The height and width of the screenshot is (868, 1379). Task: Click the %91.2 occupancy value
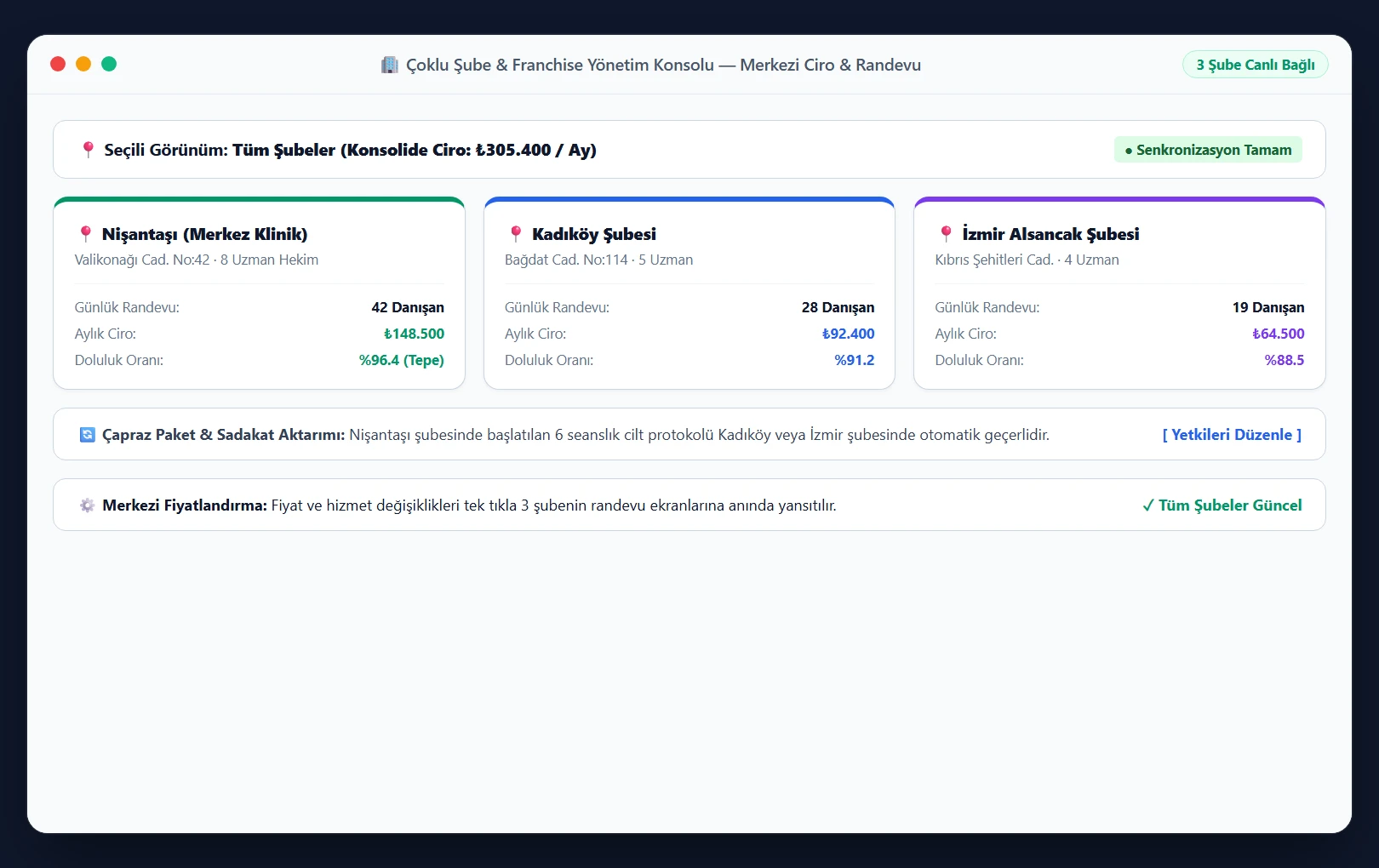[x=855, y=360]
